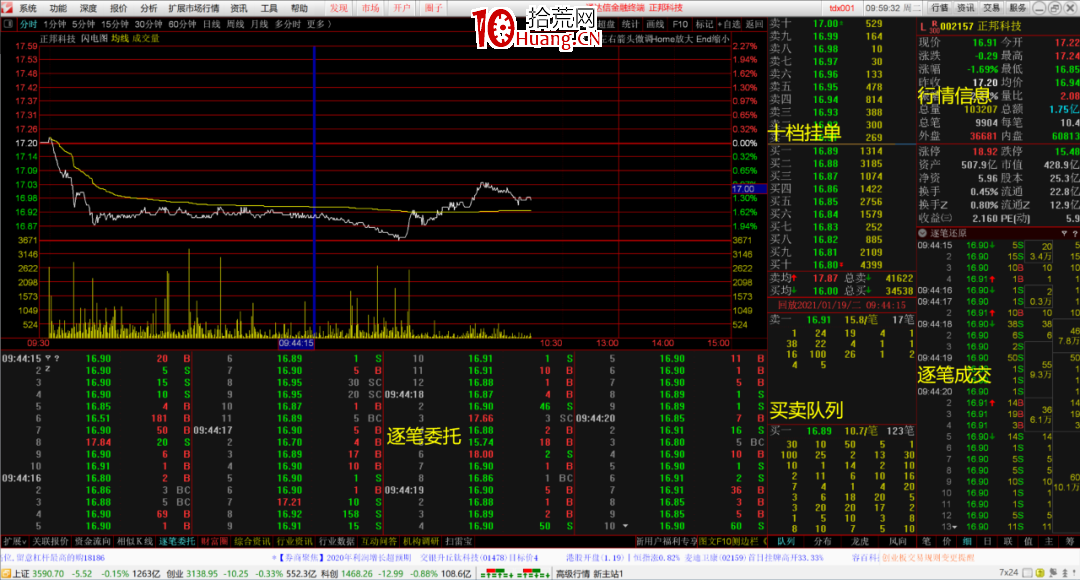1080x580 pixels.
Task: Open the 深度 menu
Action: (x=88, y=8)
